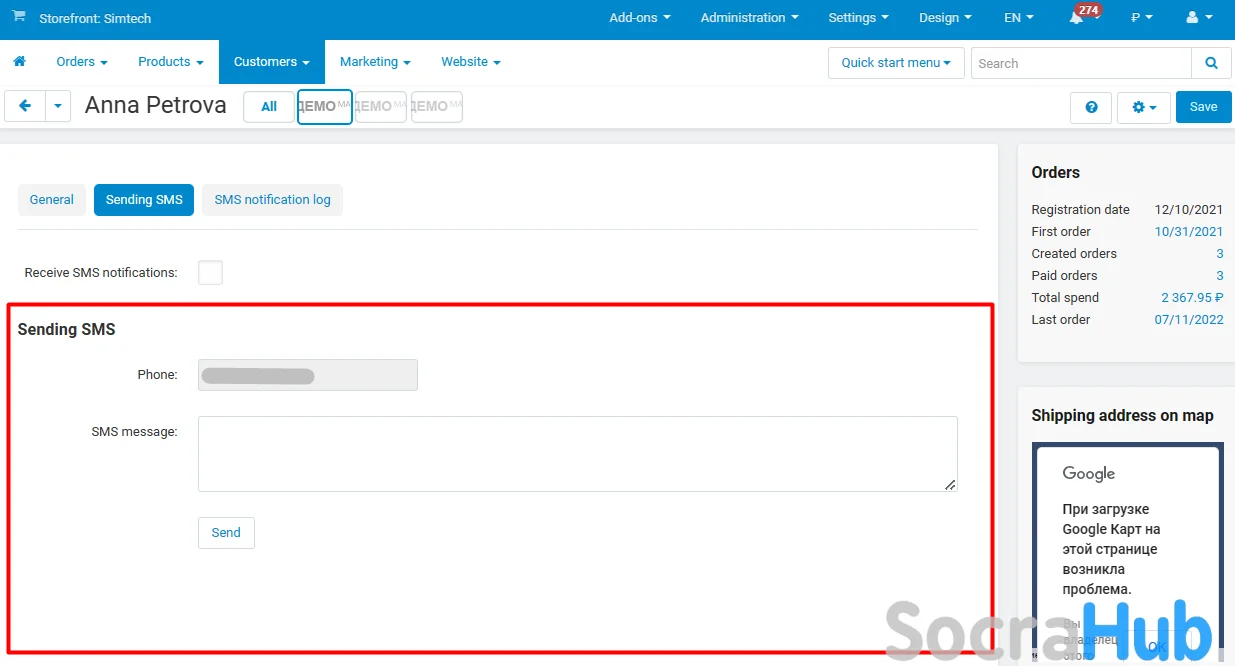
Task: Click the Send button
Action: (226, 533)
